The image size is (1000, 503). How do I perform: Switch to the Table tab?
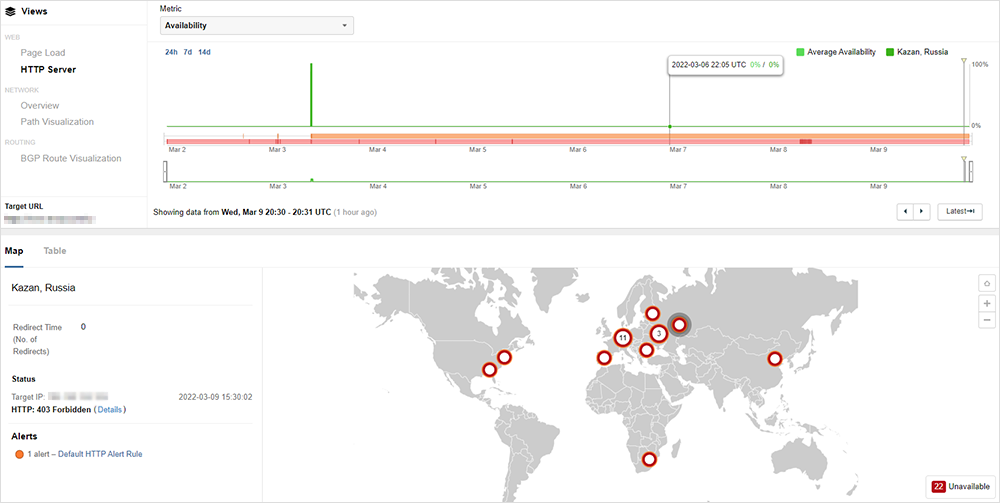point(55,250)
